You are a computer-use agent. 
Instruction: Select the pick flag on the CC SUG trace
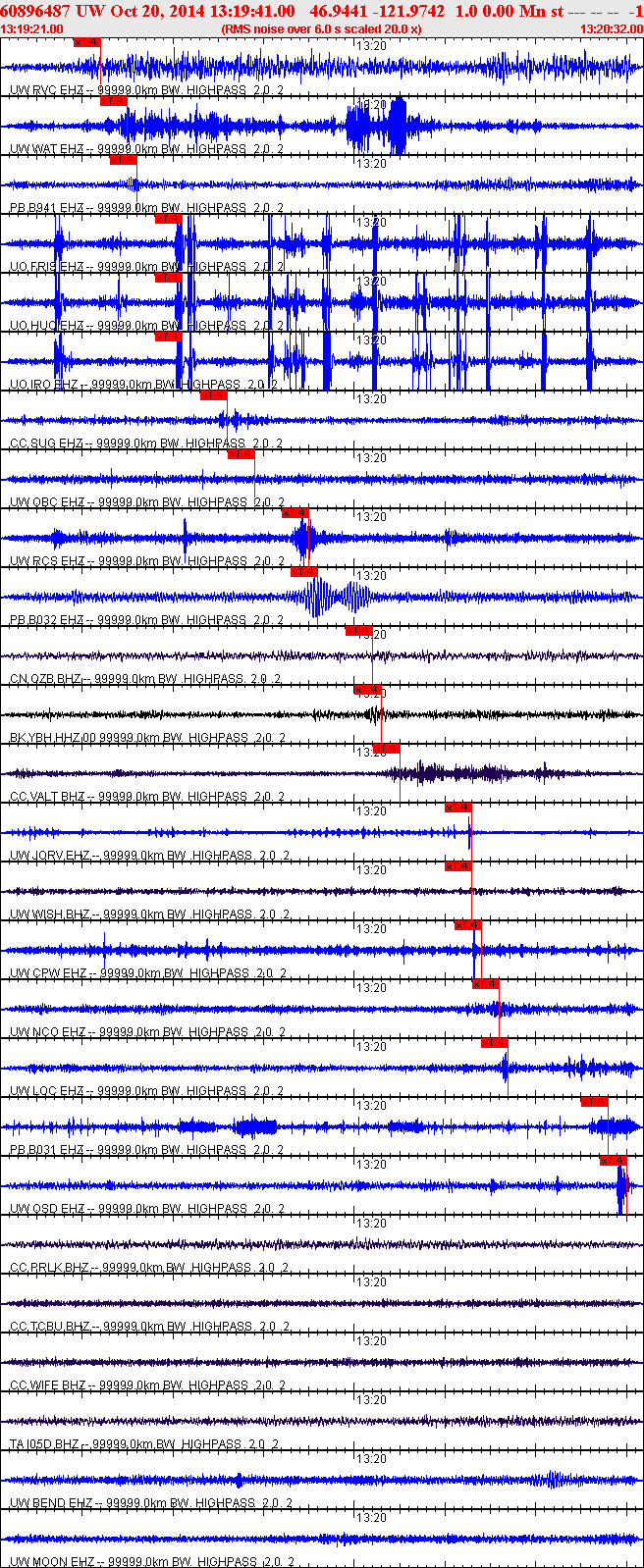point(214,395)
